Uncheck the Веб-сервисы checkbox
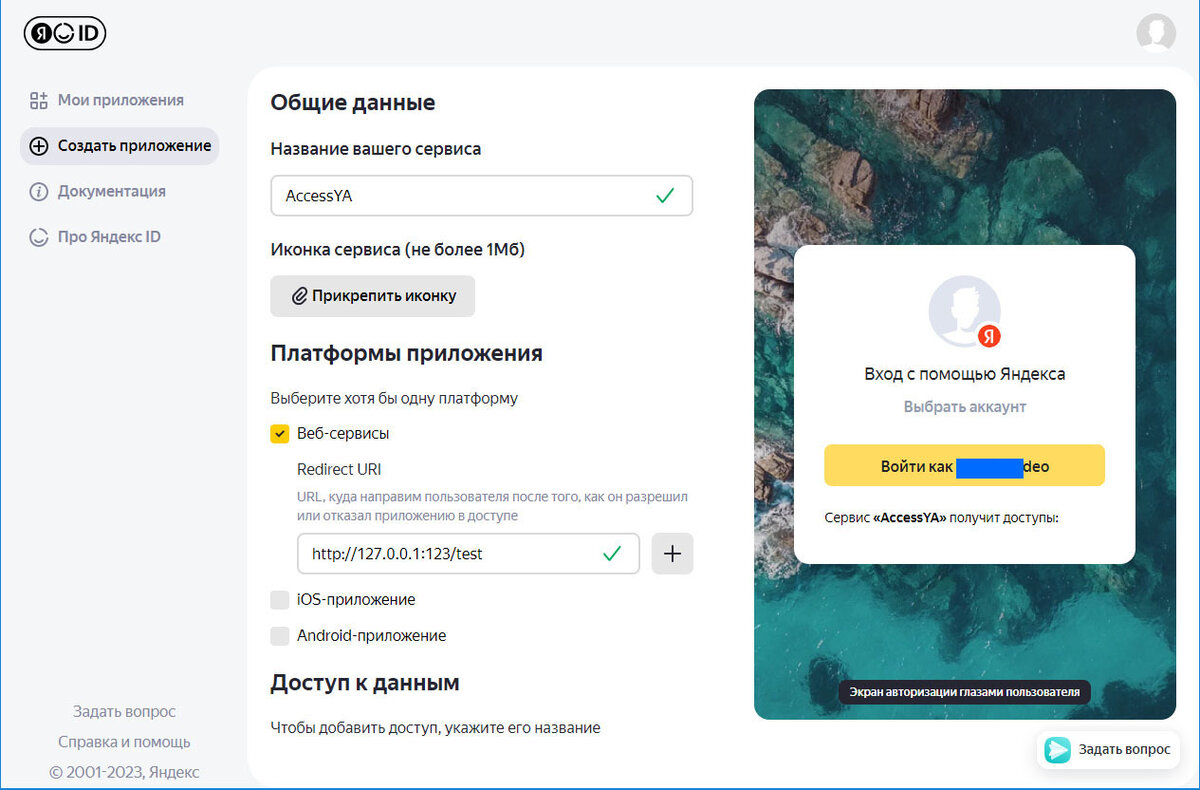 (280, 434)
